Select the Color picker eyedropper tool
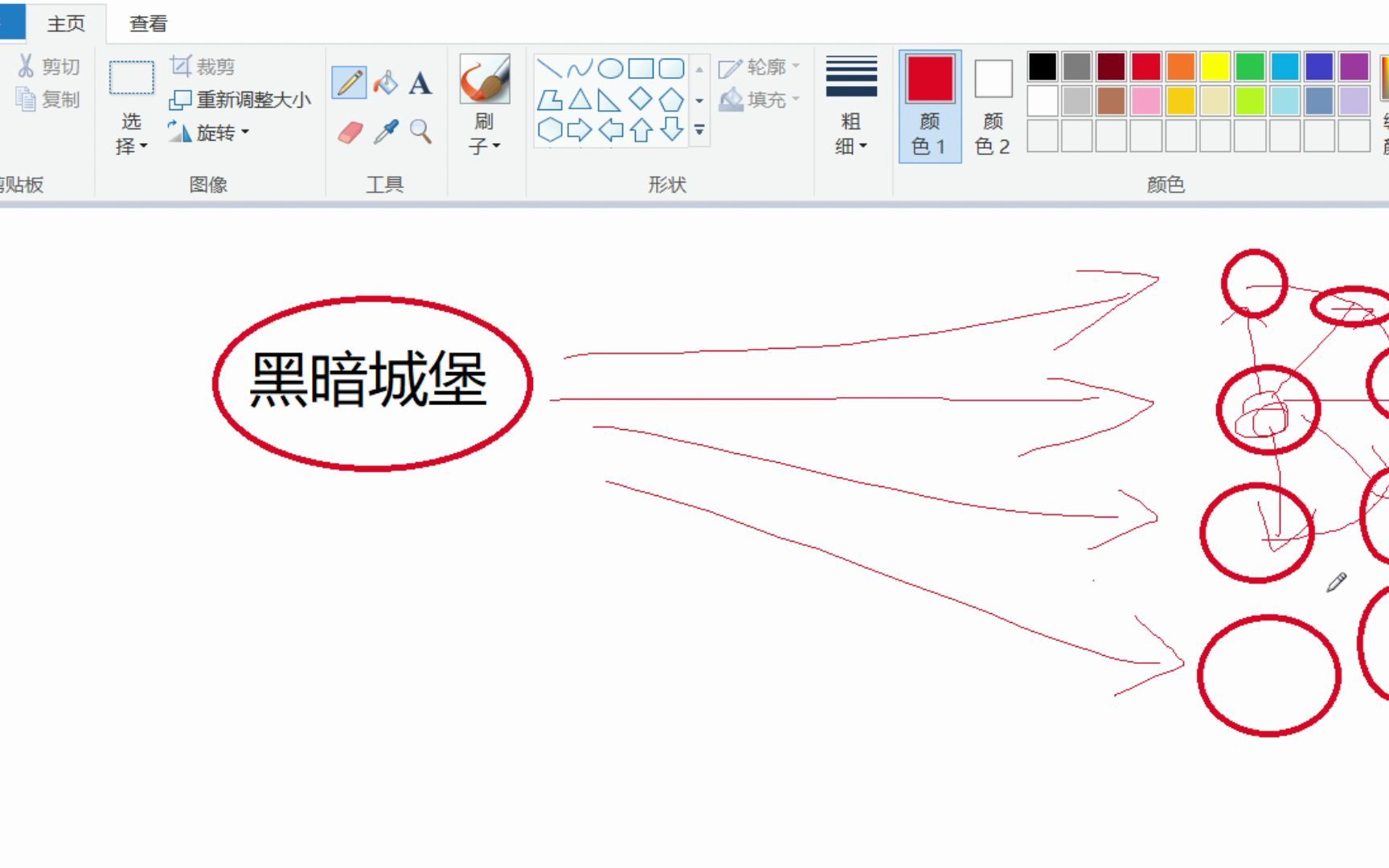 click(x=386, y=132)
